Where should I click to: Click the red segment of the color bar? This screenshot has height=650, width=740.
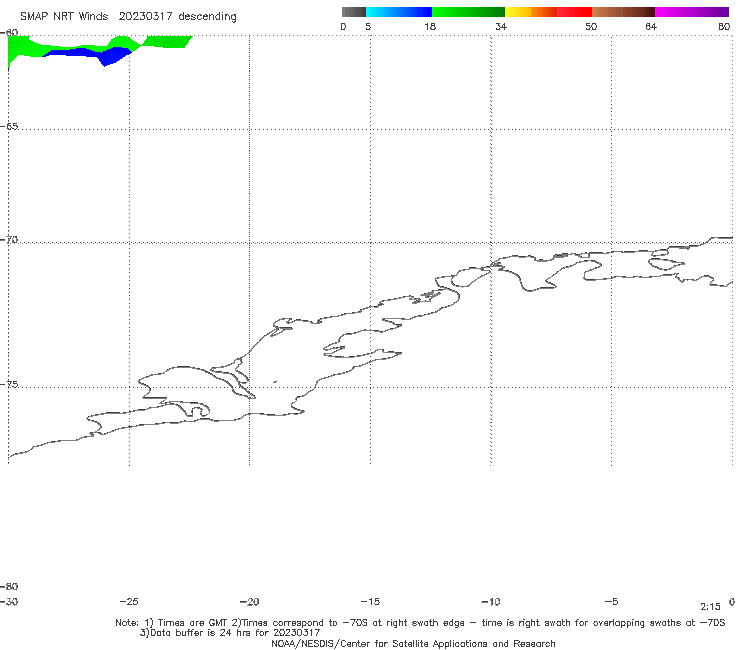click(x=574, y=12)
